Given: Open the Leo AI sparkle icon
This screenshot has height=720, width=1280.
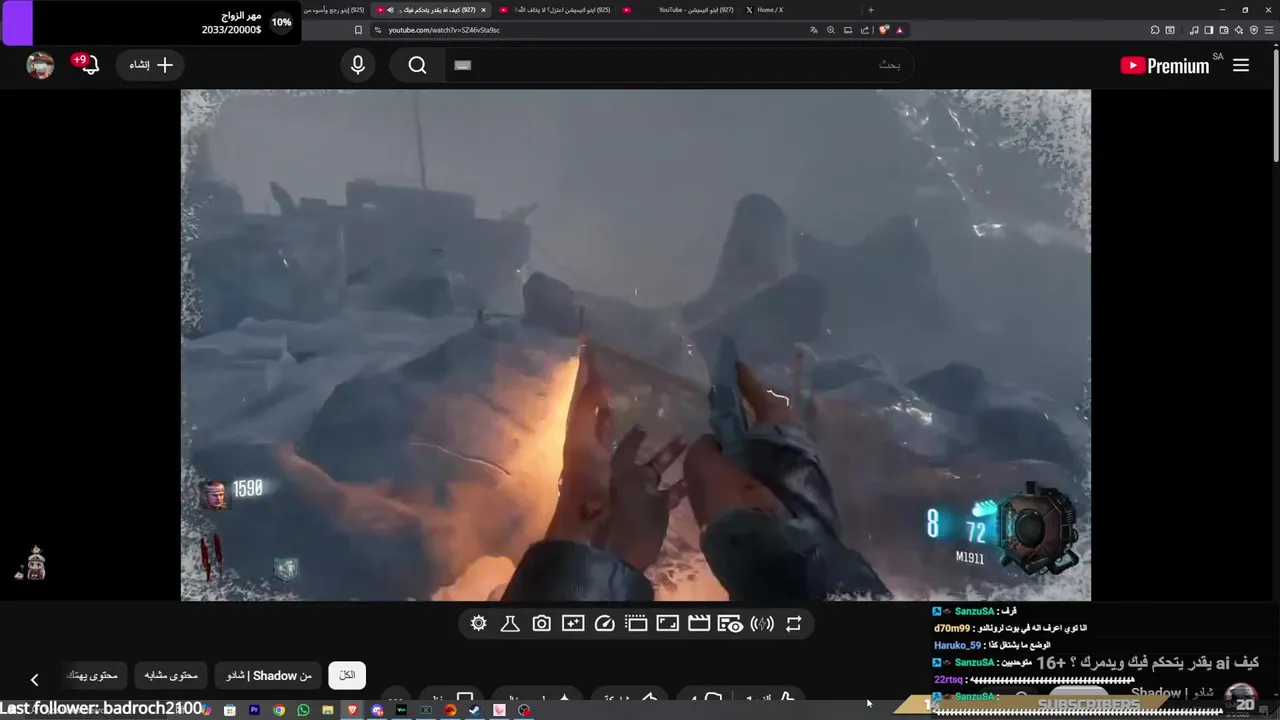Looking at the screenshot, I should point(1239,30).
